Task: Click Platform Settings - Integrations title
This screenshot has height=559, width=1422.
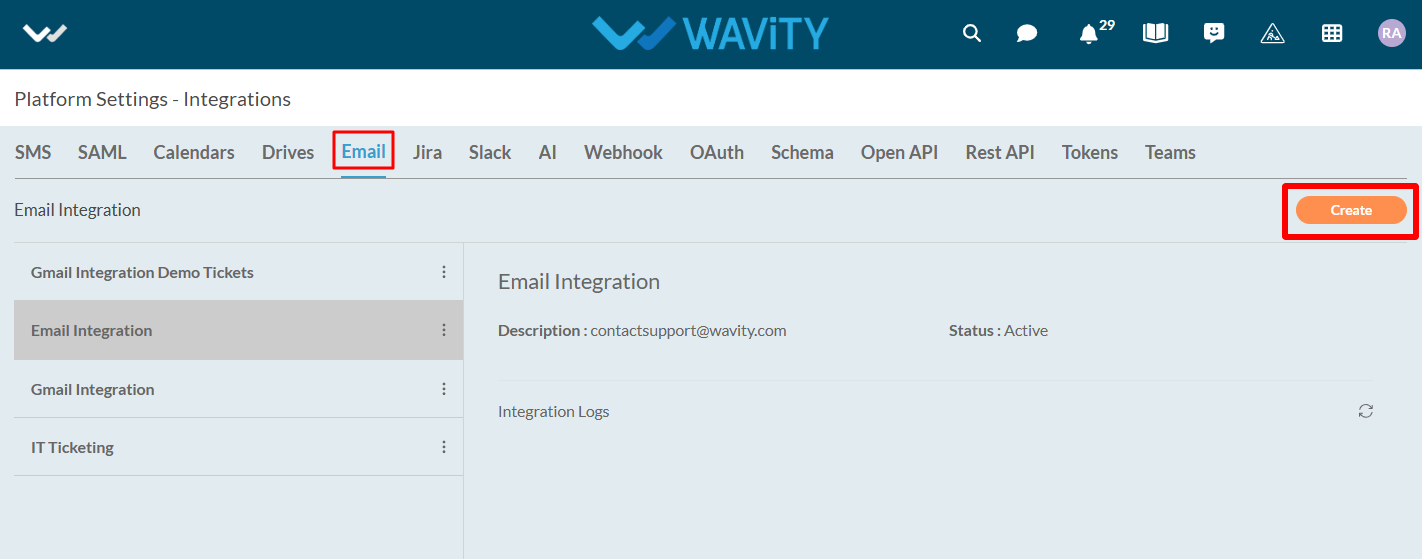Action: [153, 99]
